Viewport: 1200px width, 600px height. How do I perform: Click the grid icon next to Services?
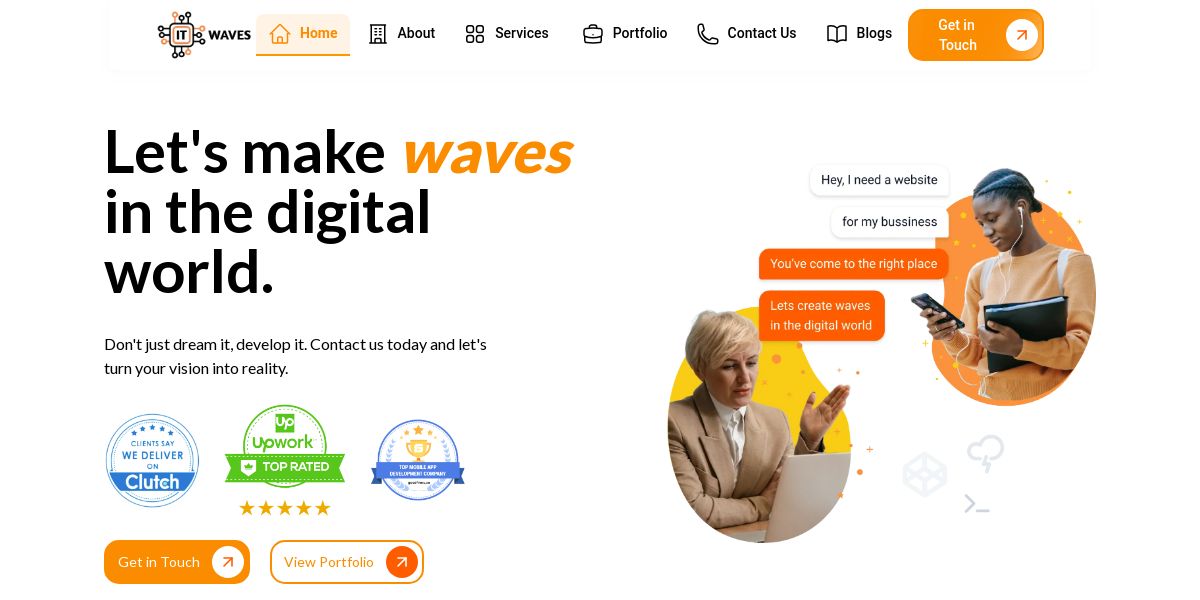tap(475, 34)
